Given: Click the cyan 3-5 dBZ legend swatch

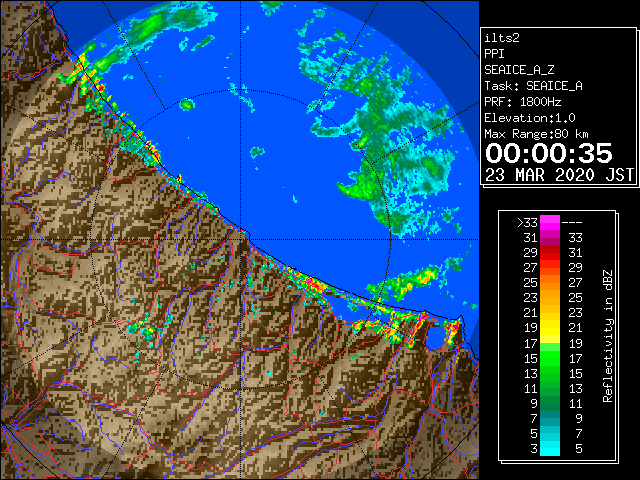Looking at the screenshot, I should tap(550, 448).
